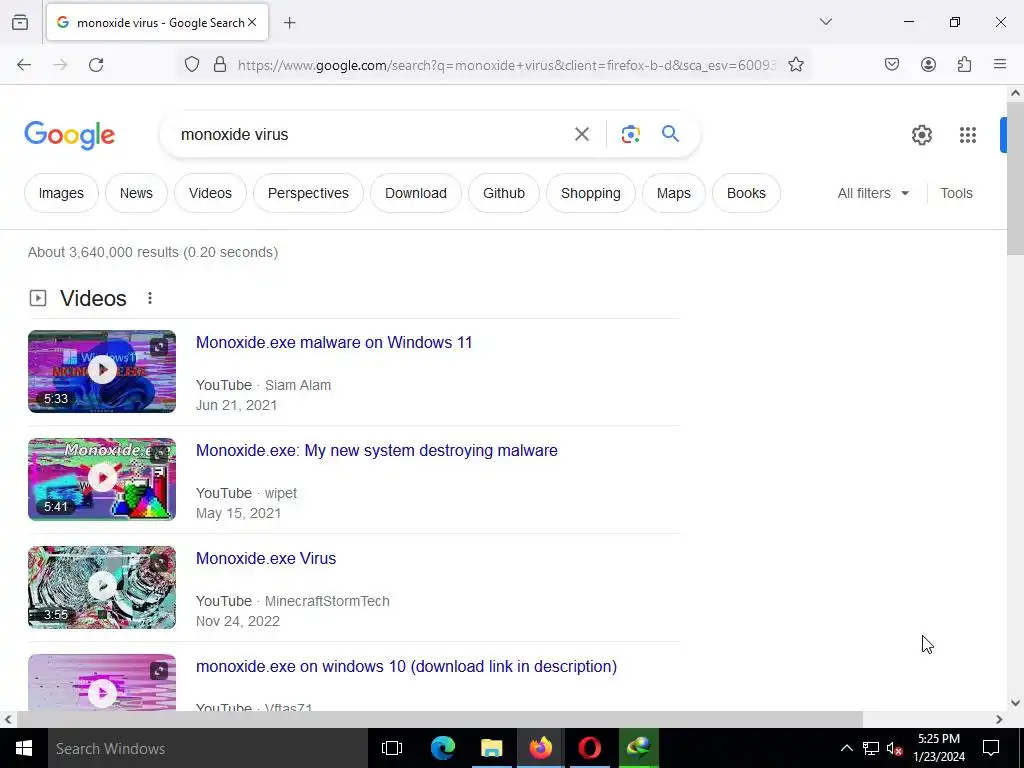This screenshot has height=768, width=1024.
Task: Open Task View on the taskbar
Action: pos(392,748)
